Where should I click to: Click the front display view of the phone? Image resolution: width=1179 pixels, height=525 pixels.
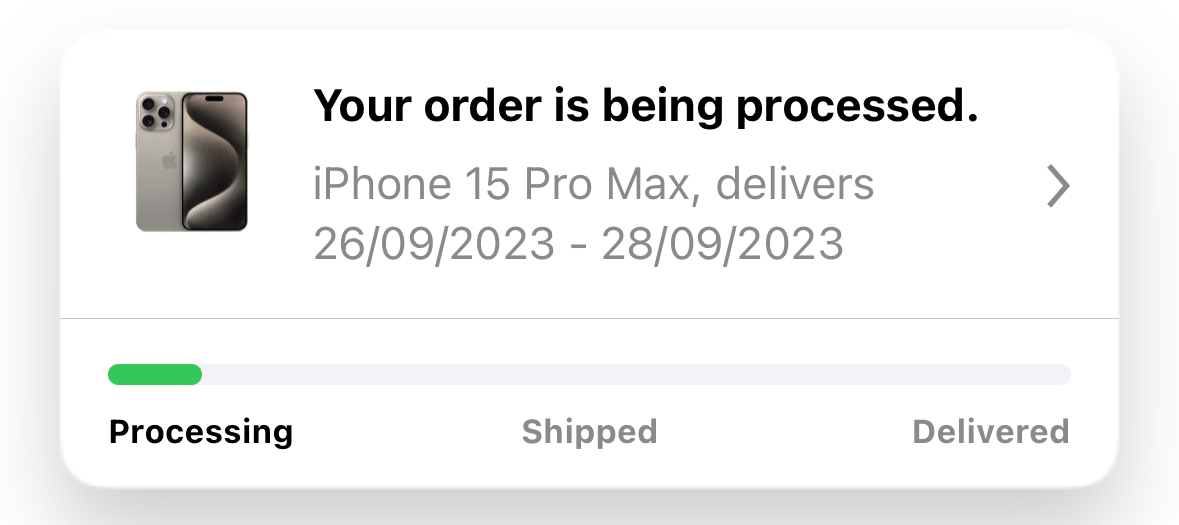coord(215,162)
